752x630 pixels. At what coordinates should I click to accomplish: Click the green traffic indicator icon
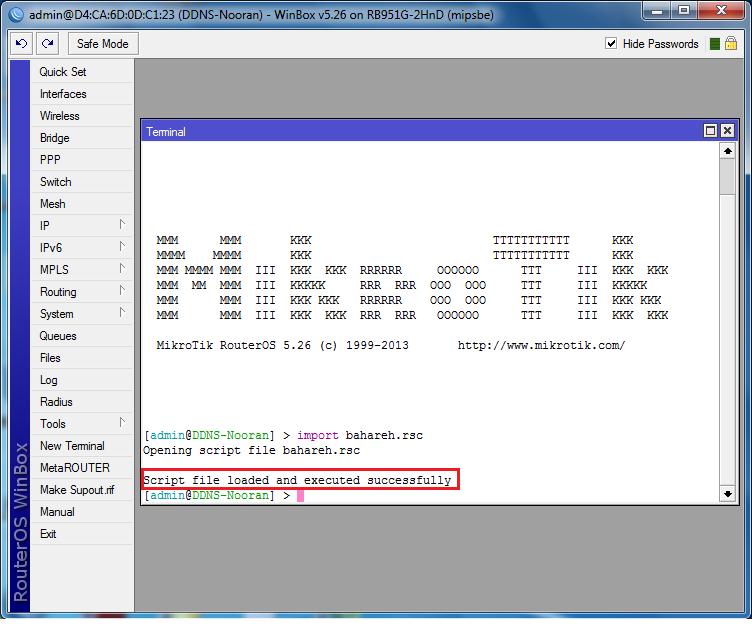coord(715,44)
